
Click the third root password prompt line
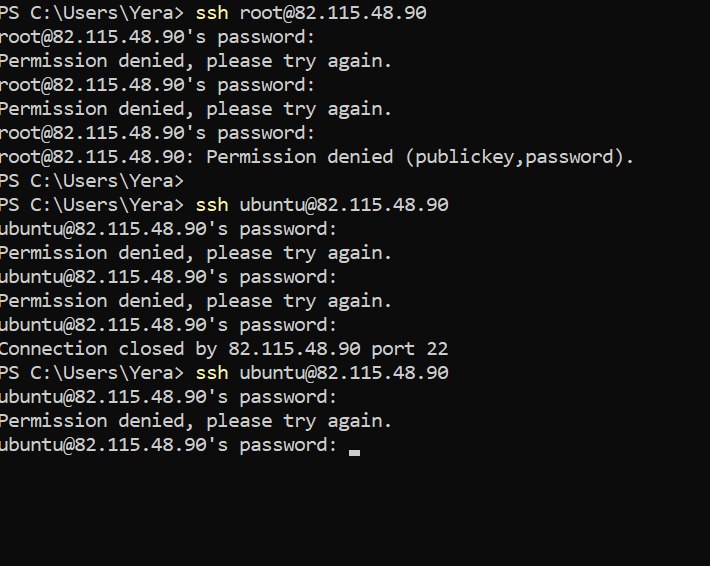(157, 133)
